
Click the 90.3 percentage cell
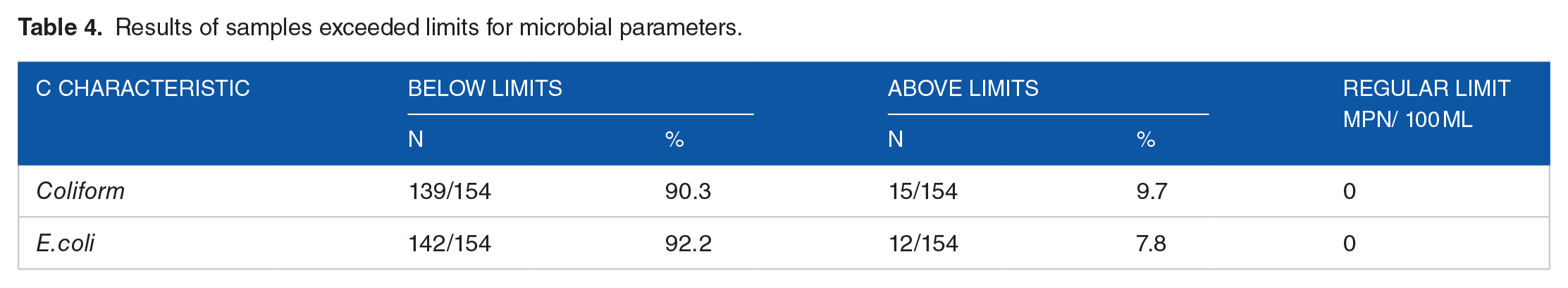(x=688, y=191)
